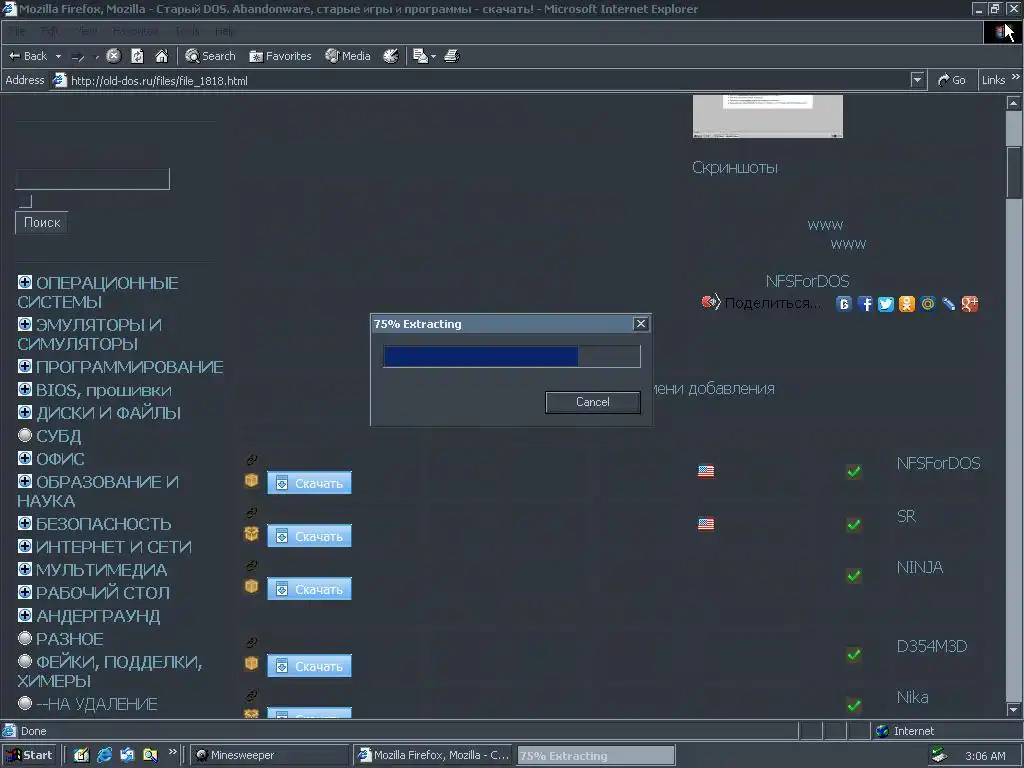Open the View menu
Viewport: 1024px width, 768px height.
pyautogui.click(x=87, y=31)
